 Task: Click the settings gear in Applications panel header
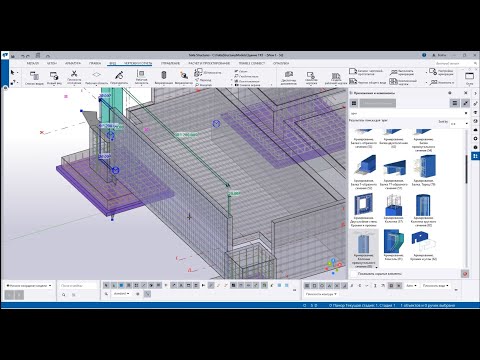point(450,93)
